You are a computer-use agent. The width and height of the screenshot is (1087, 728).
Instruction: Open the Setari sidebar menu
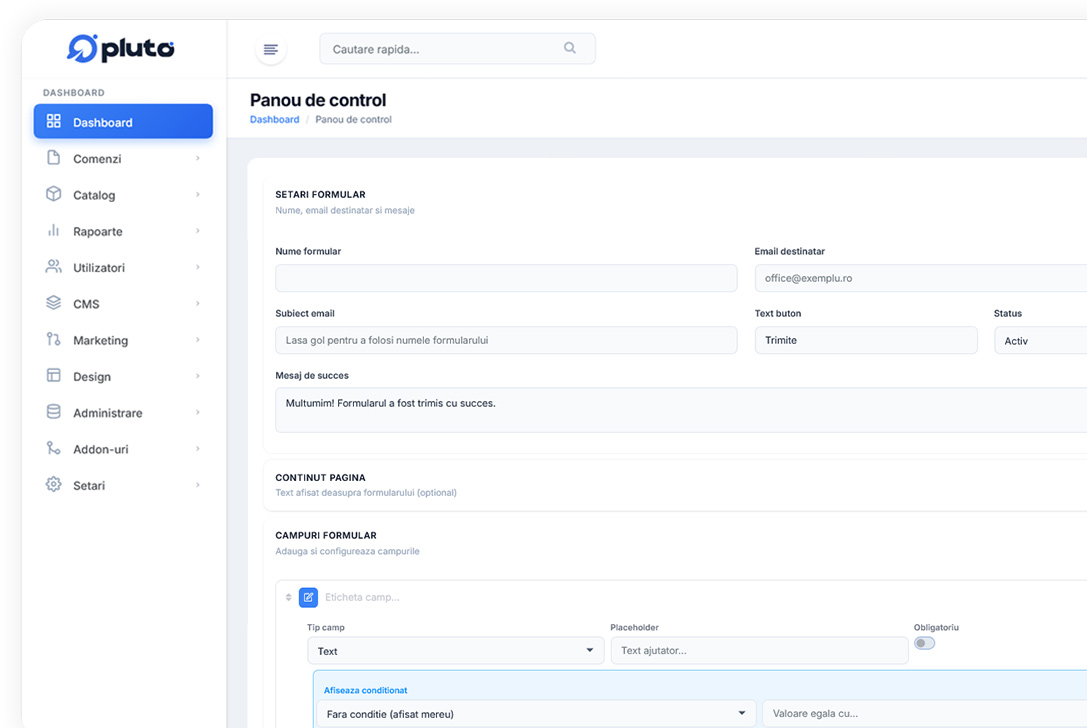[123, 485]
